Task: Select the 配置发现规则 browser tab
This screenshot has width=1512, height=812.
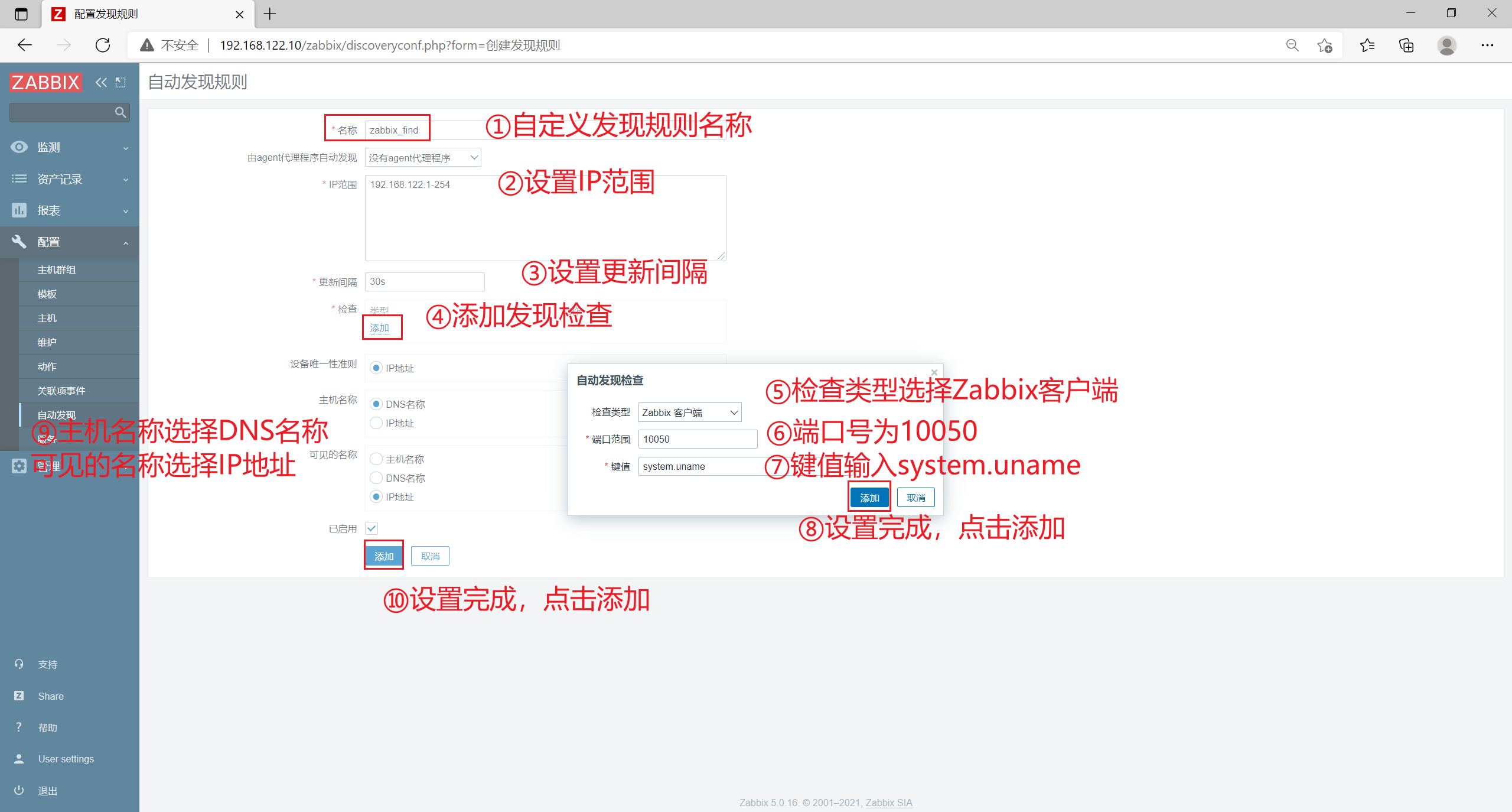Action: [x=148, y=14]
